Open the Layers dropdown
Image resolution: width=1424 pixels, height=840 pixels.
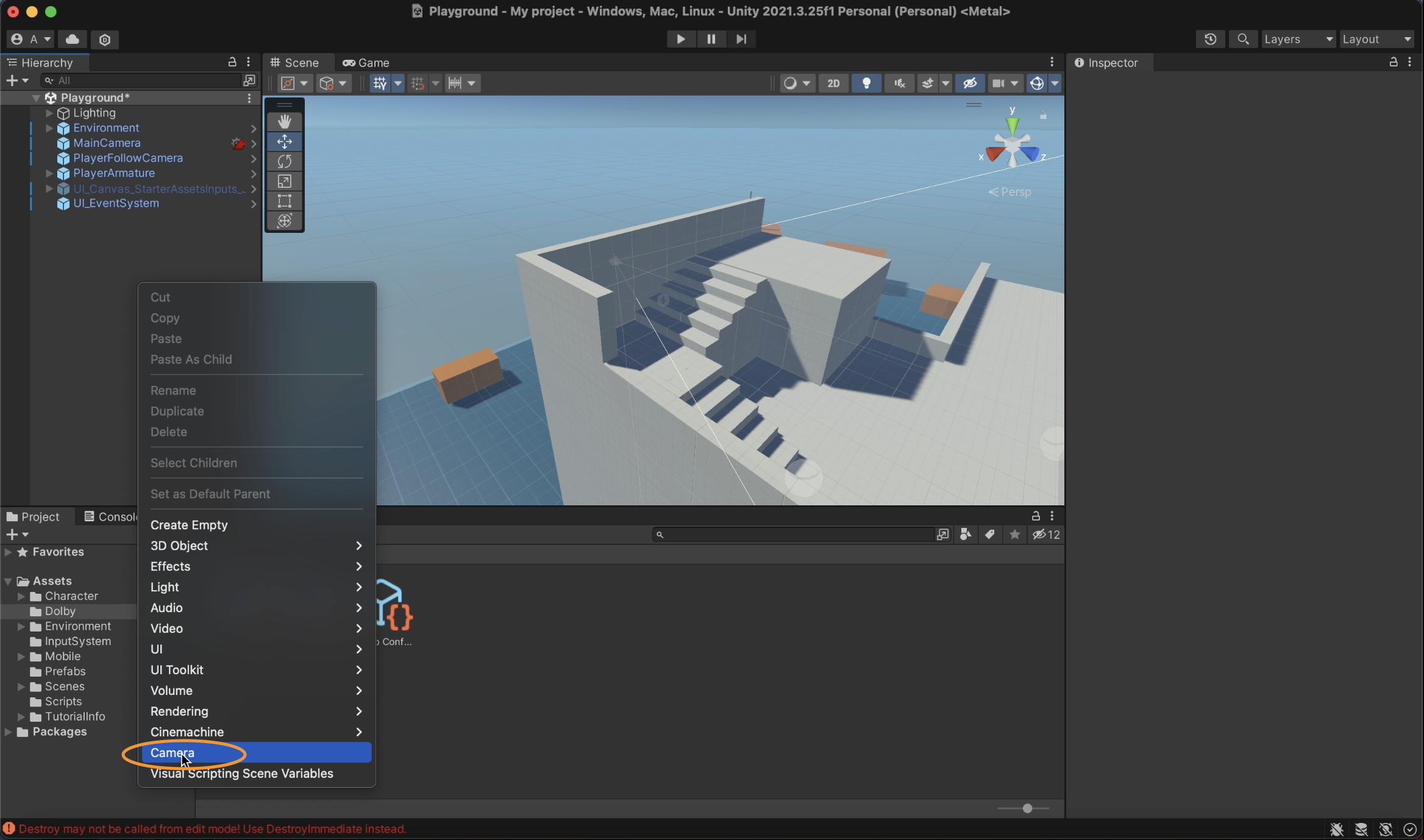[x=1297, y=39]
